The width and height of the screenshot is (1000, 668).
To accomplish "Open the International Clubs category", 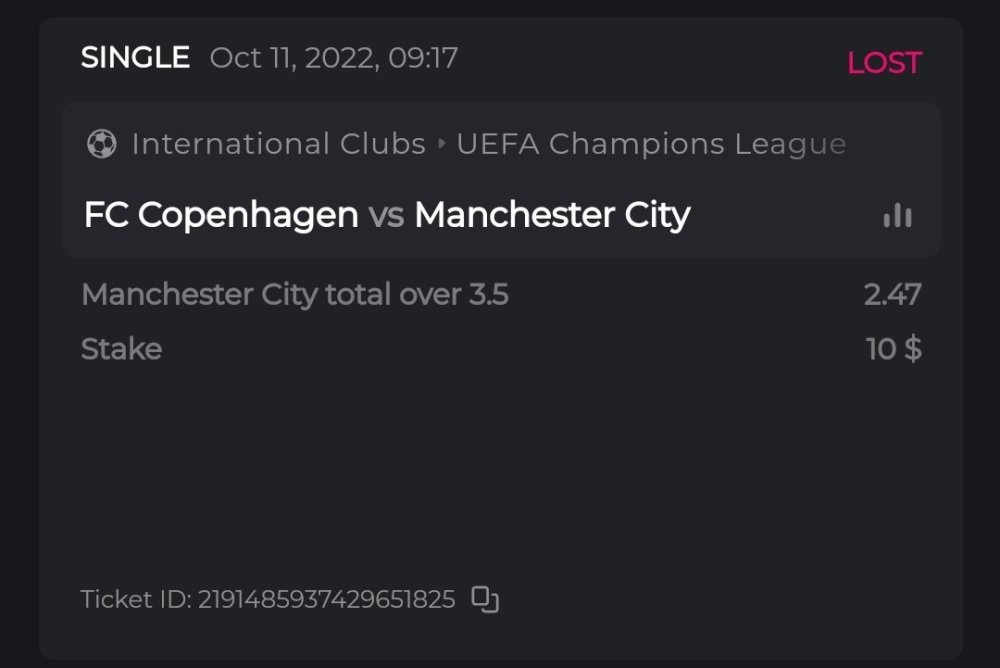I will (278, 144).
